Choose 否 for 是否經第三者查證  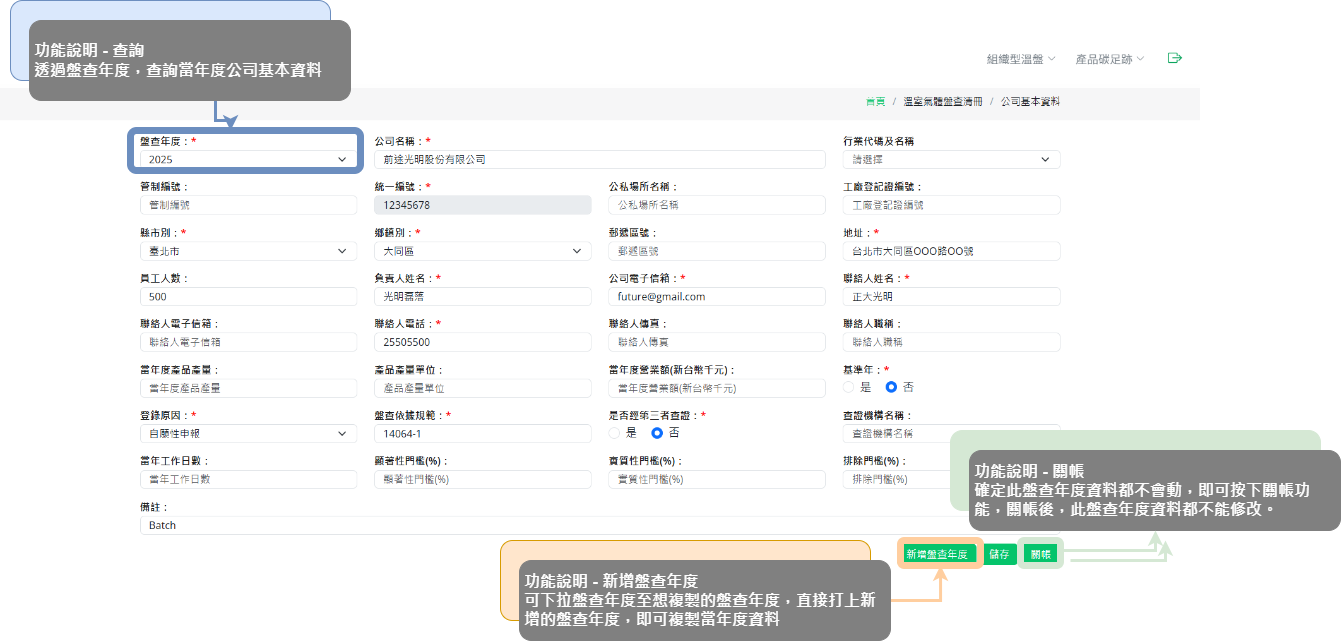click(657, 433)
